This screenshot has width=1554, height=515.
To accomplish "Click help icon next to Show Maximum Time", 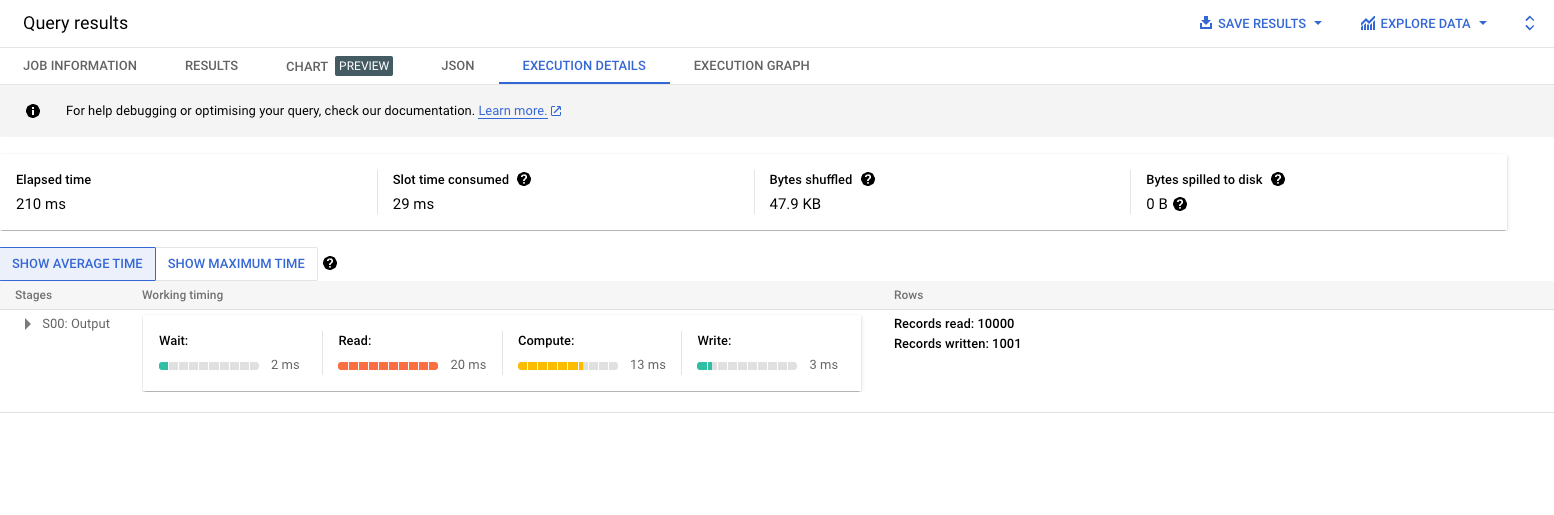I will click(330, 264).
